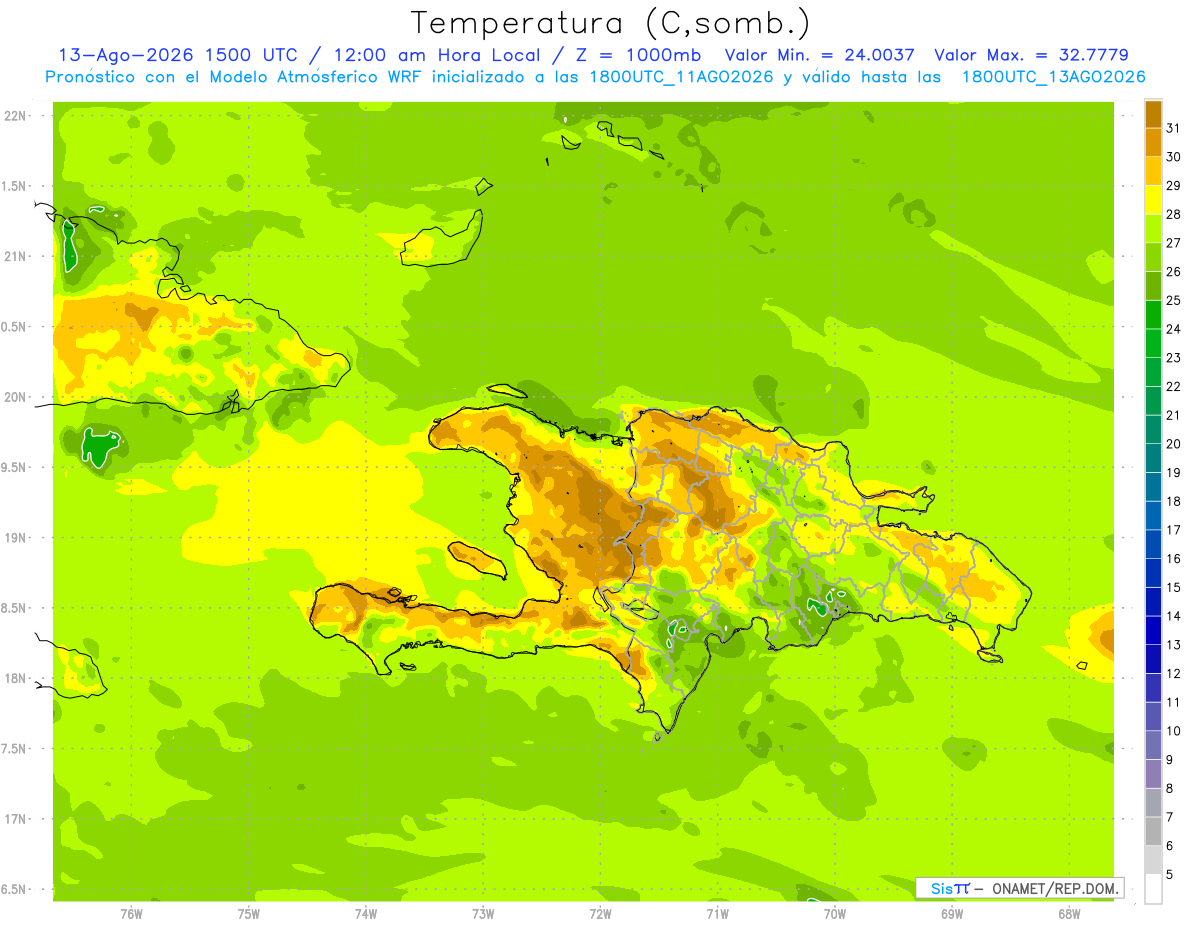Viewport: 1200px width, 927px height.
Task: Pick the green swatch between 24 and 25
Action: [1153, 315]
